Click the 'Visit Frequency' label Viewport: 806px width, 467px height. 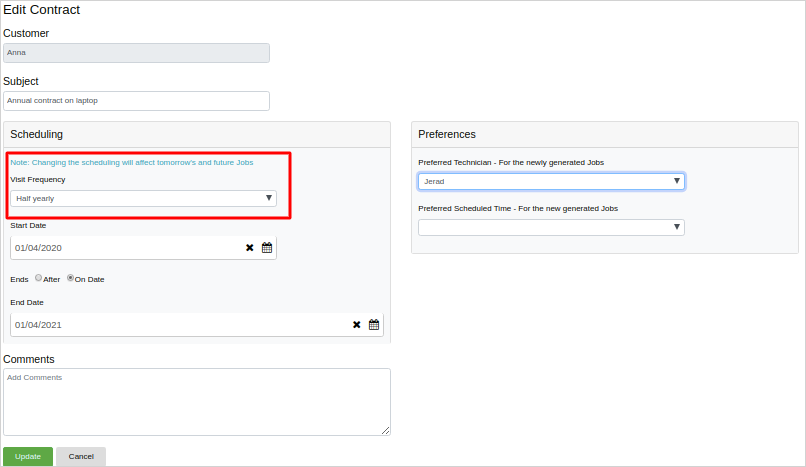point(38,179)
